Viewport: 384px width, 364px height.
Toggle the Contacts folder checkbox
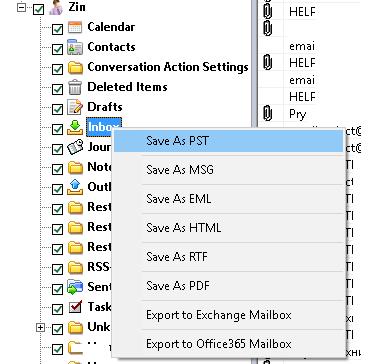57,49
